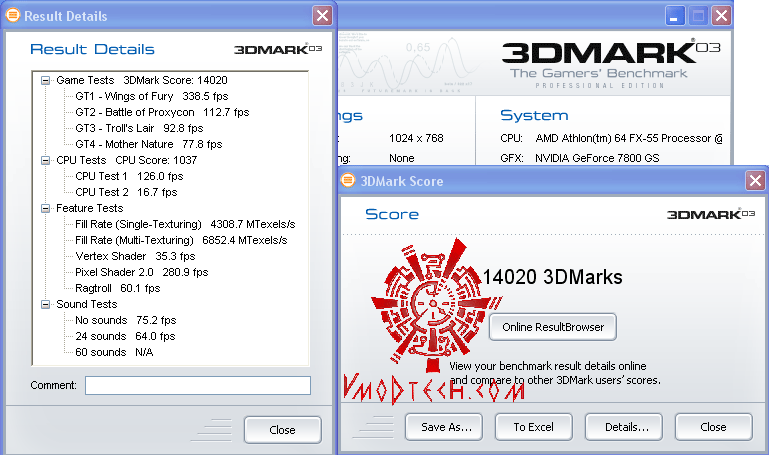Screen dimensions: 769x455
Task: Select the Pixel Shader 2.0 result row
Action: pyautogui.click(x=141, y=272)
